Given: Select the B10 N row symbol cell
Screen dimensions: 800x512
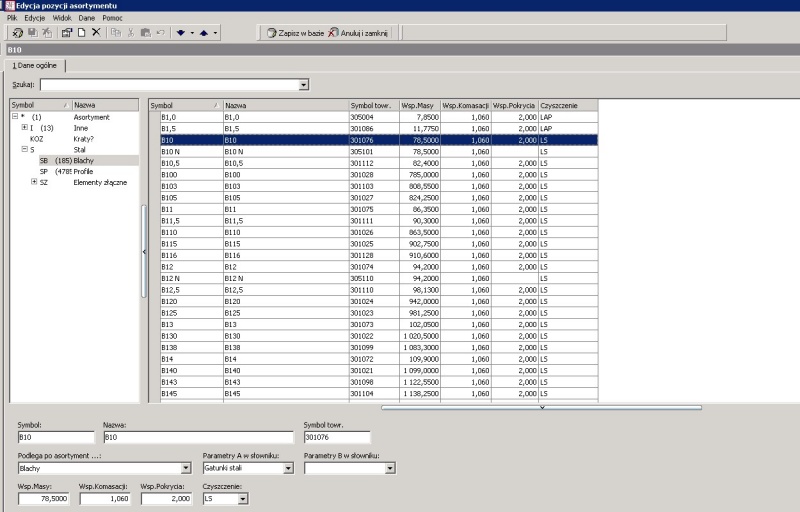Looking at the screenshot, I should [x=191, y=151].
